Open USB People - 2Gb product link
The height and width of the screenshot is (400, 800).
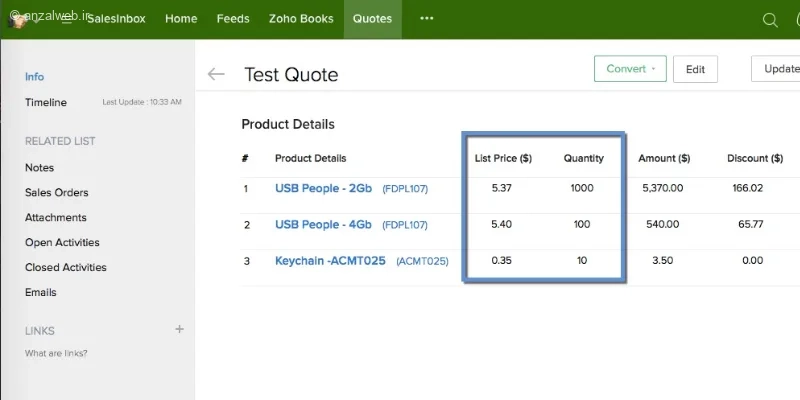tap(323, 188)
